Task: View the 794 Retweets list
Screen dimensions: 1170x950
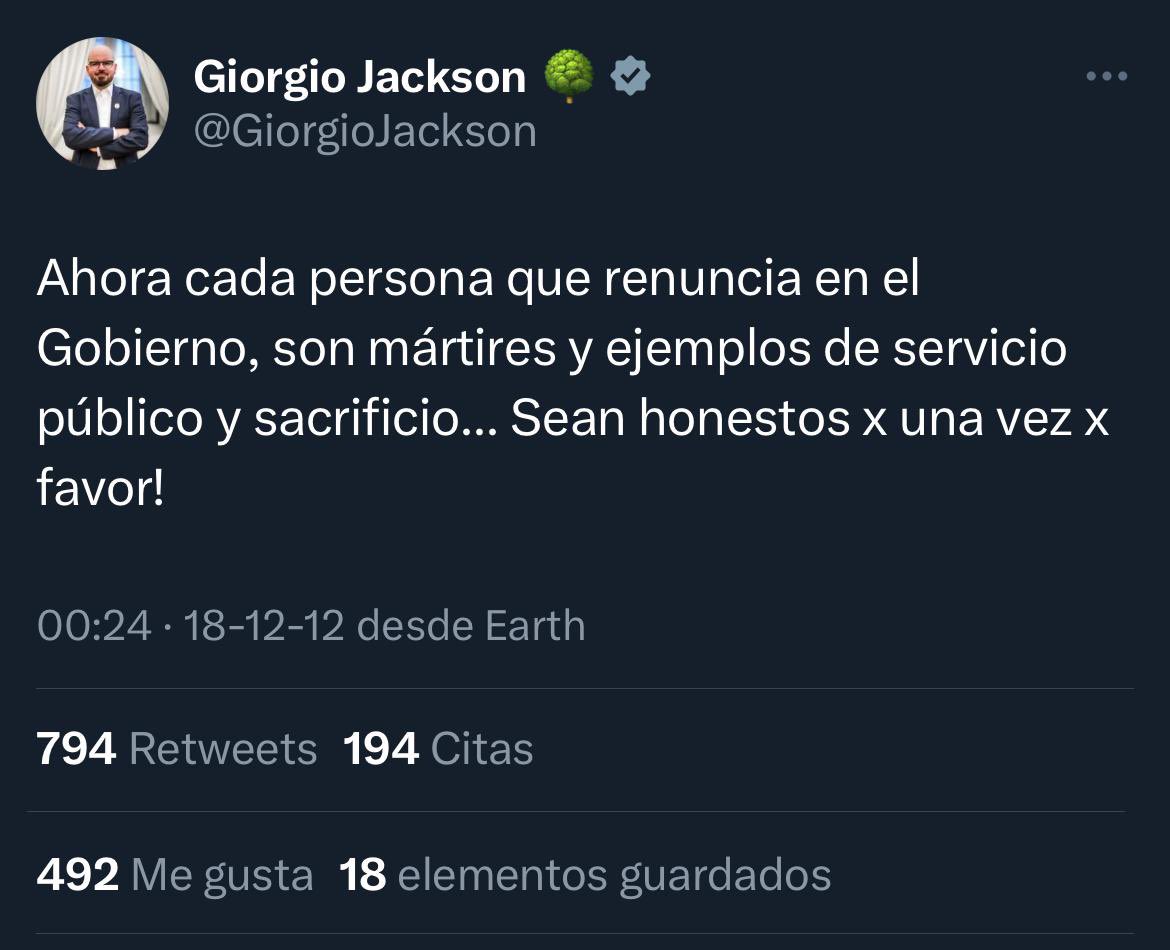Action: tap(177, 749)
